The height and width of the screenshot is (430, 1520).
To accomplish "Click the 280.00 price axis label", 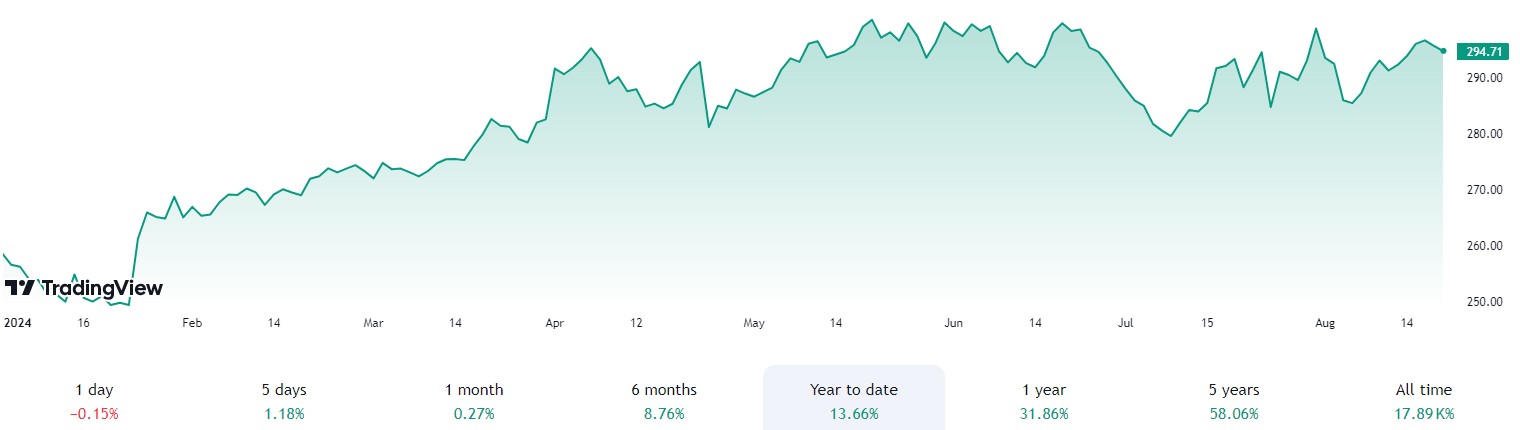I will (1483, 134).
